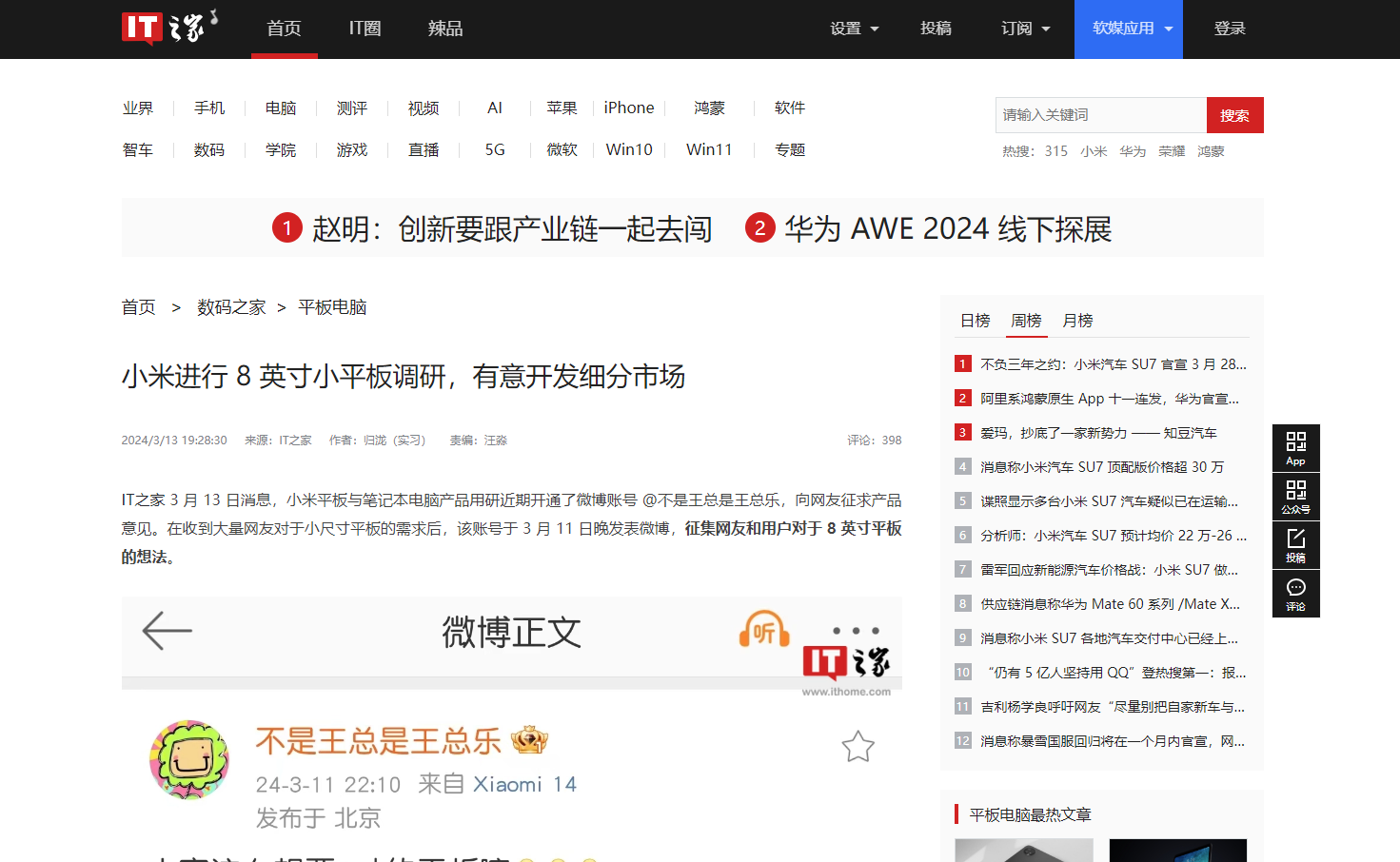Image resolution: width=1400 pixels, height=862 pixels.
Task: Open the 数码 category link
Action: click(x=209, y=150)
